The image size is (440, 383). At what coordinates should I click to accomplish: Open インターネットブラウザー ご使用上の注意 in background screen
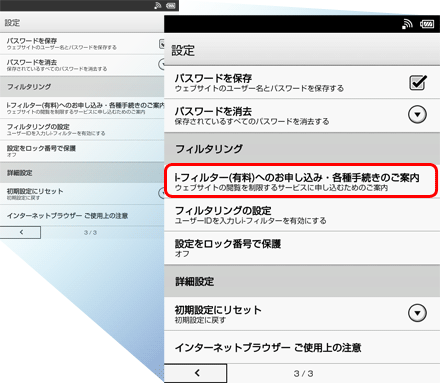coord(82,216)
